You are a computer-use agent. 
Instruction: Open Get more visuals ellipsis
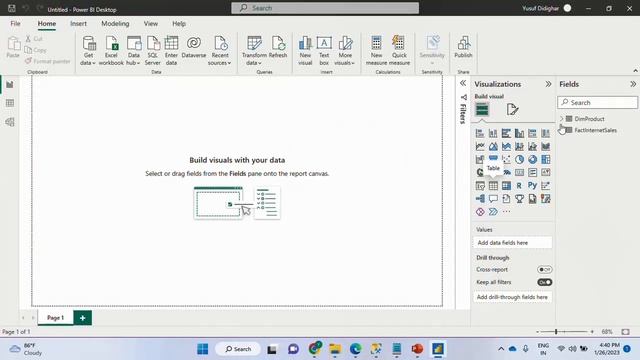pyautogui.click(x=506, y=212)
